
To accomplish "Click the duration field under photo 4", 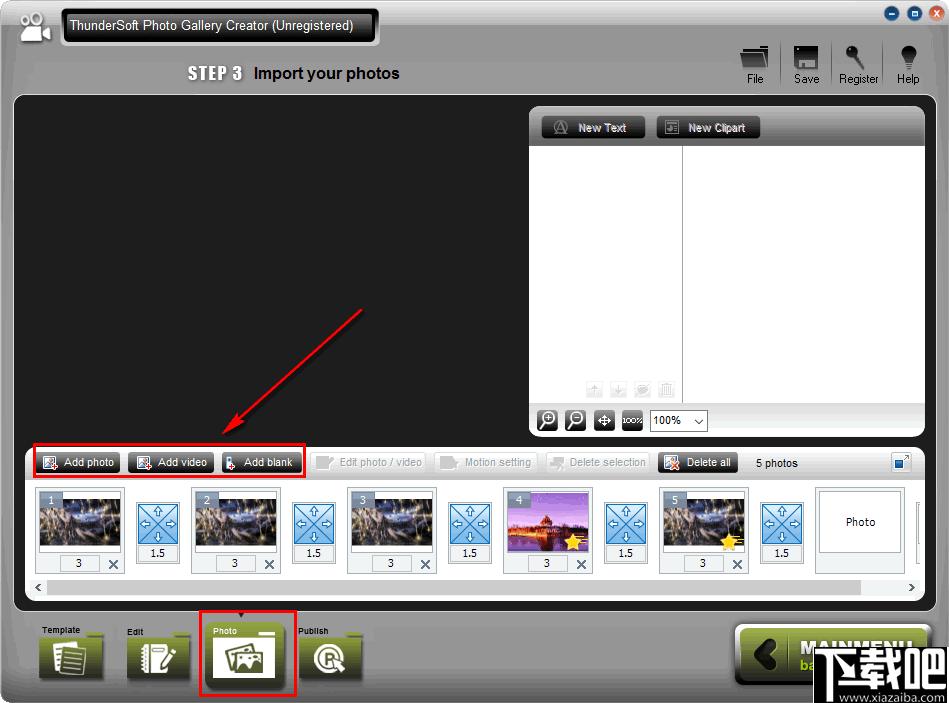I will click(x=547, y=563).
